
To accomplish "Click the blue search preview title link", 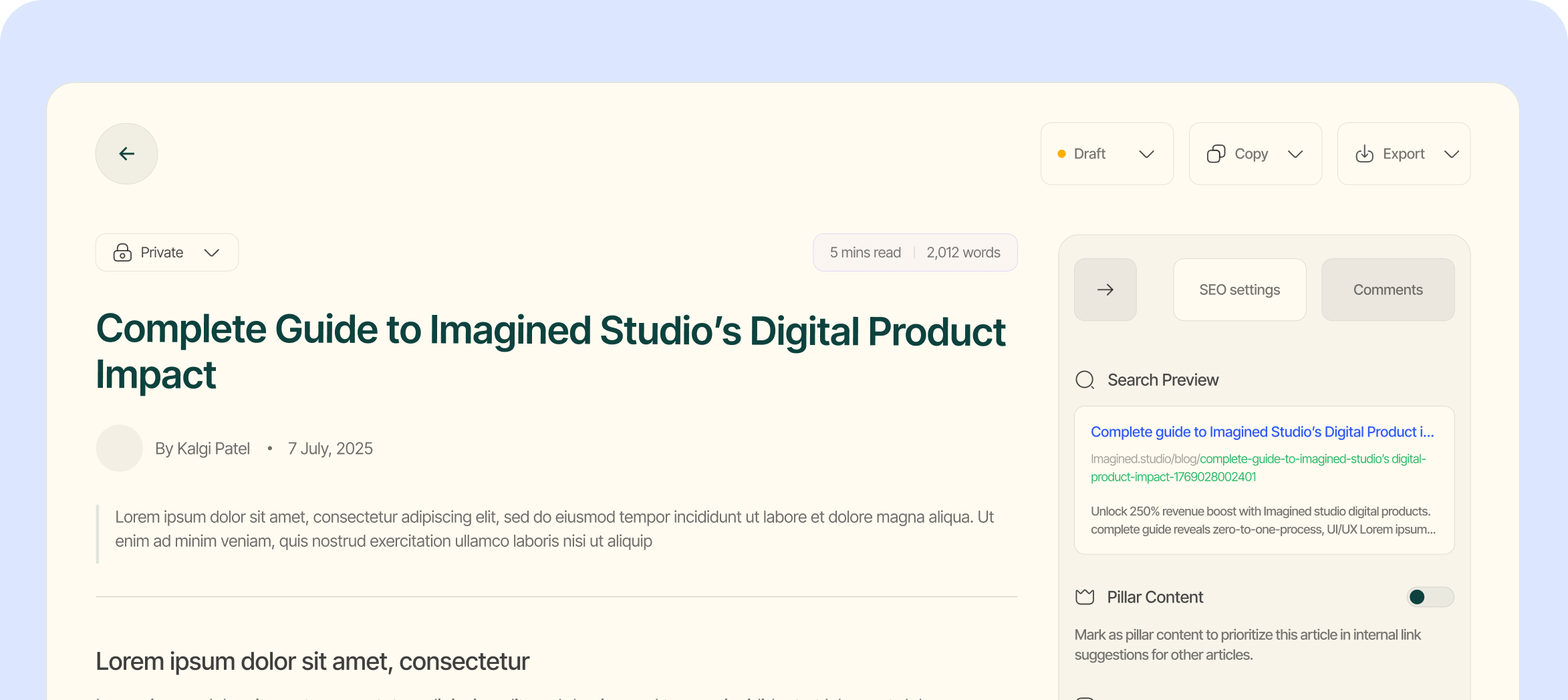I will pyautogui.click(x=1262, y=432).
